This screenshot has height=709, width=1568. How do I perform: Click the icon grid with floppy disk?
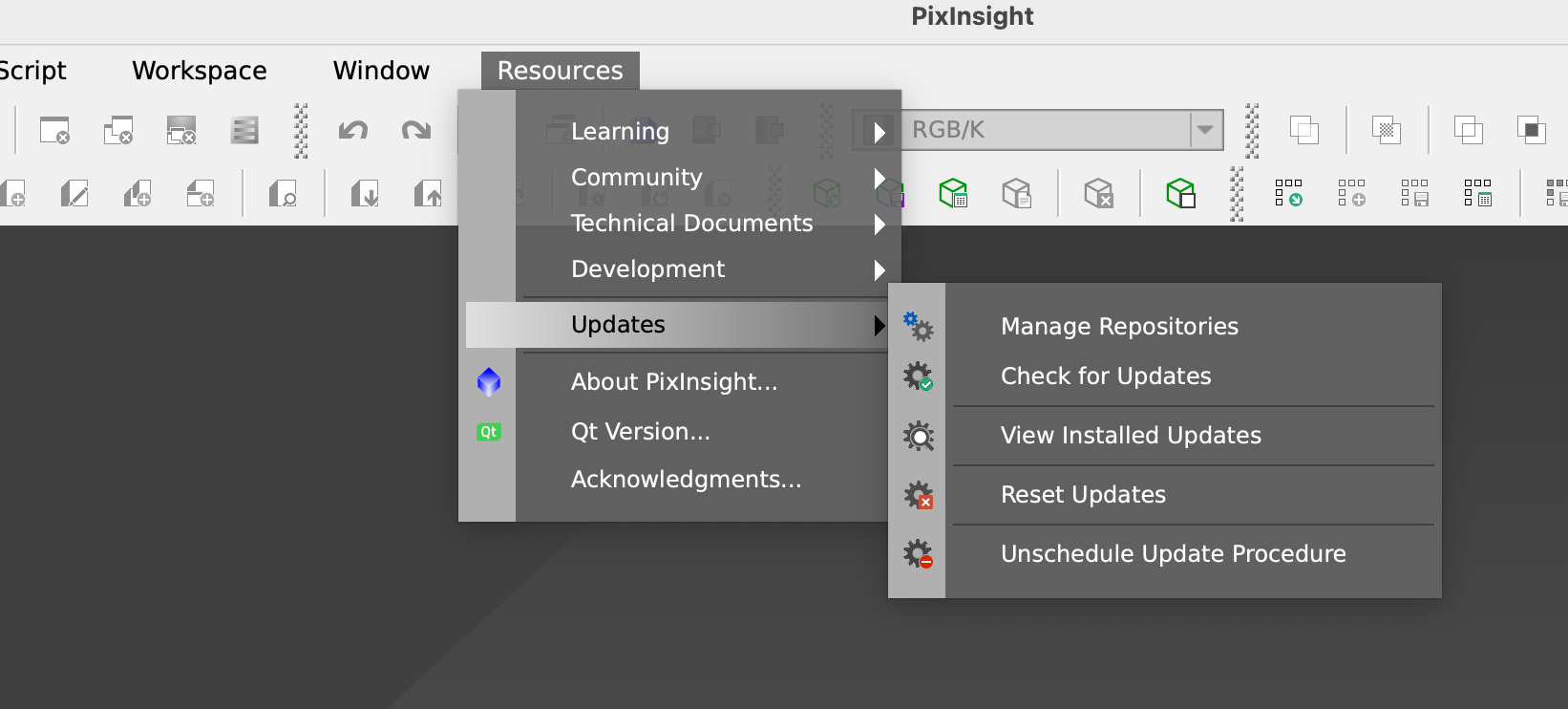1414,193
